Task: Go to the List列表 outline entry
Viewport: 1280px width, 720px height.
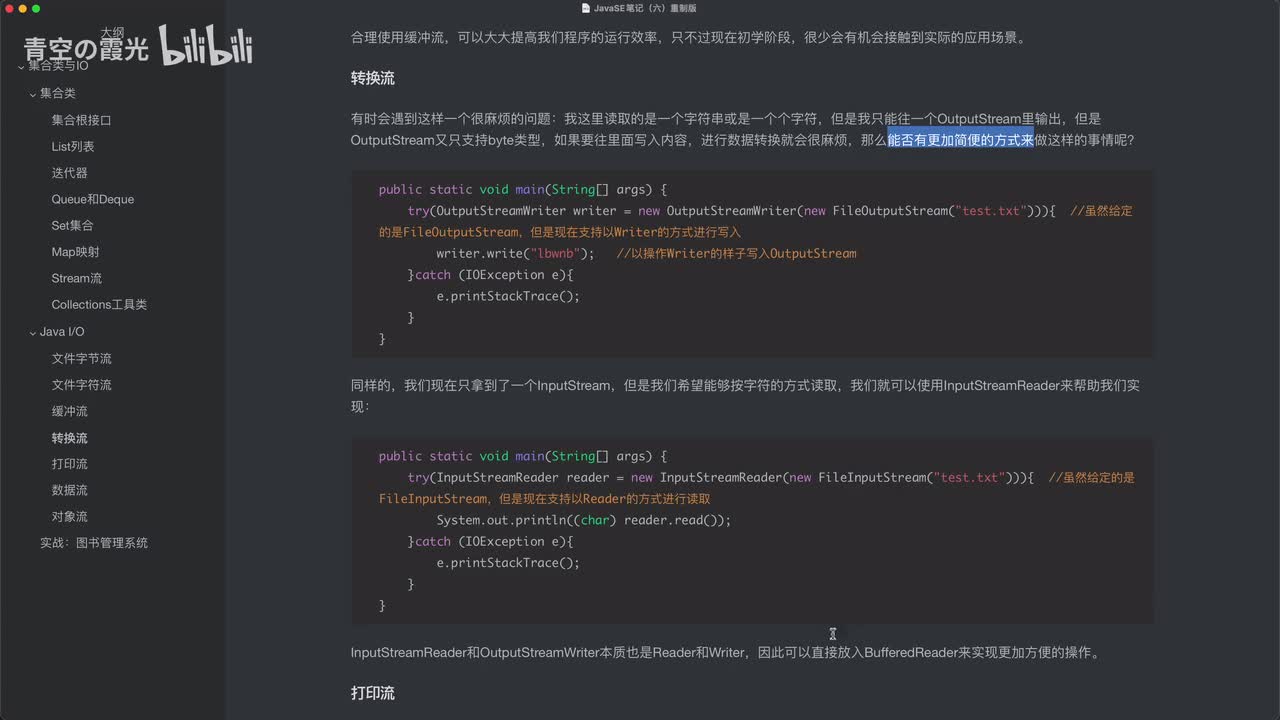Action: click(x=73, y=146)
